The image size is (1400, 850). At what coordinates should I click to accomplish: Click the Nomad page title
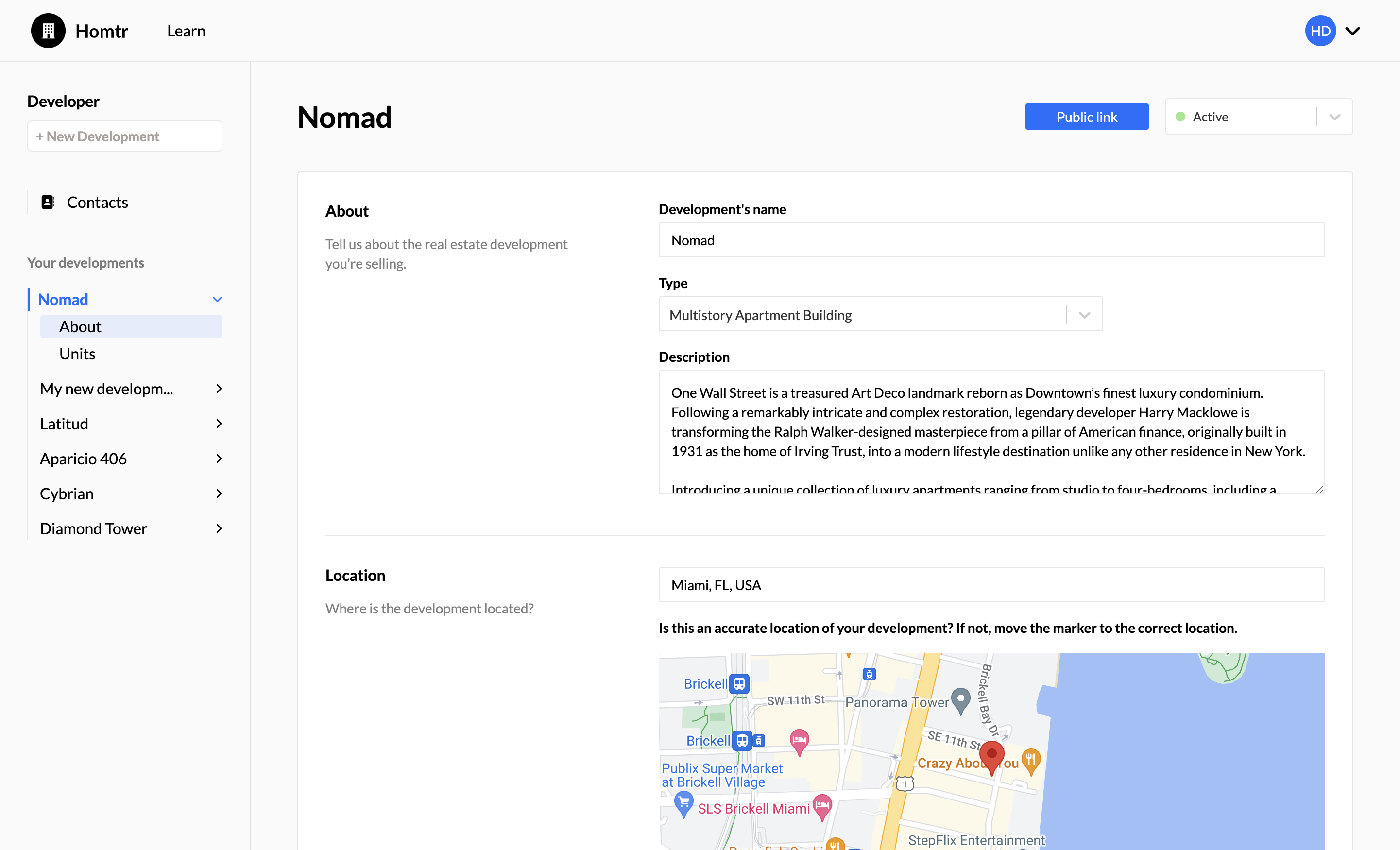click(344, 117)
